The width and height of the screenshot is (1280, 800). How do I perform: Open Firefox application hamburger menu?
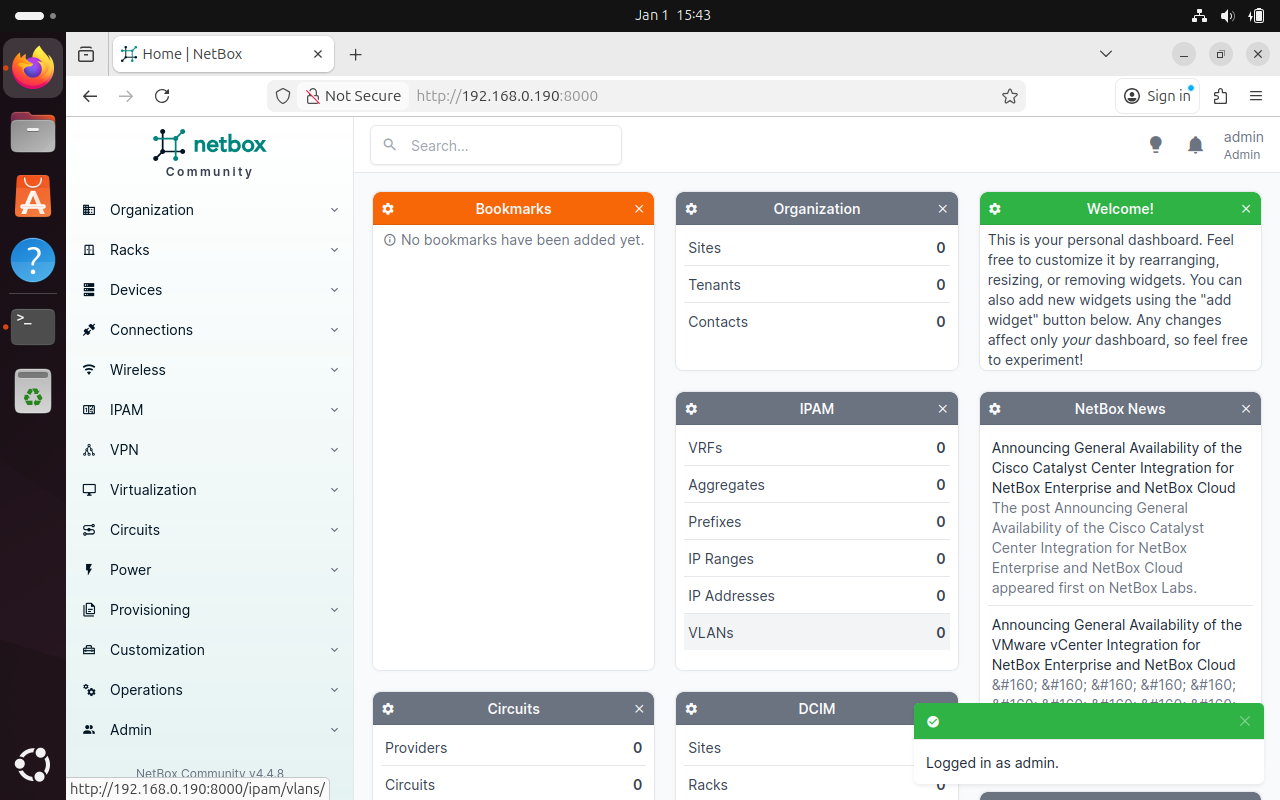1256,96
